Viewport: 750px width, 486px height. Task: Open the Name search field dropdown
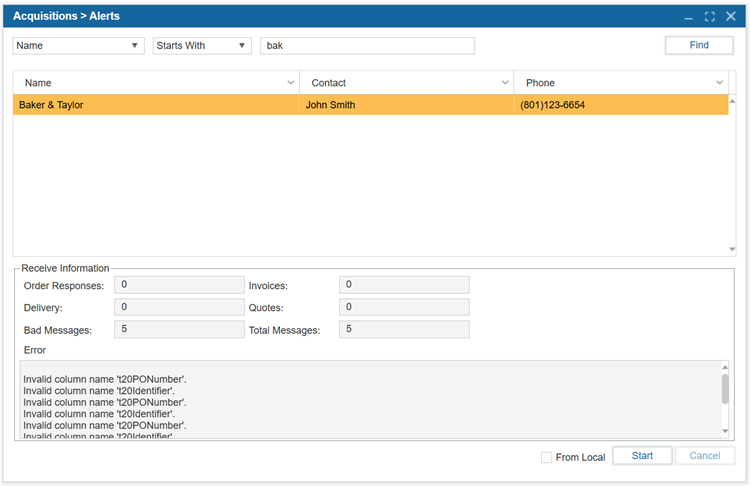78,46
